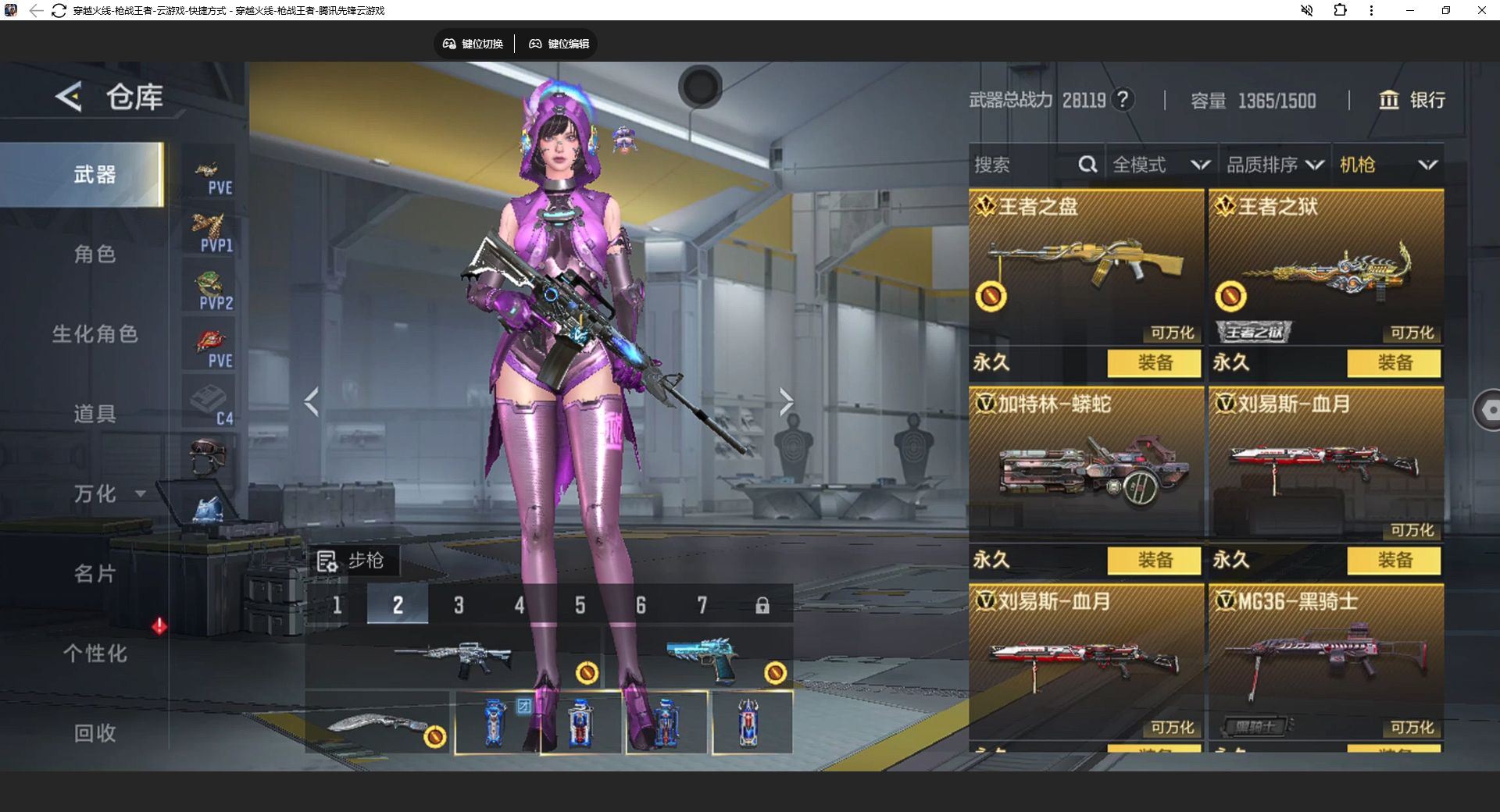The image size is (1500, 812).
Task: Equip the 加特林-蟒蛇 weapon
Action: (1154, 561)
